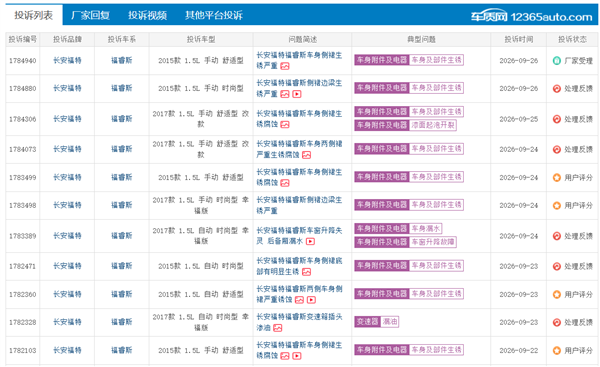Click model text 2017款 1.5L 手动 时尚型 幸福版
The width and height of the screenshot is (600, 367).
[x=201, y=205]
